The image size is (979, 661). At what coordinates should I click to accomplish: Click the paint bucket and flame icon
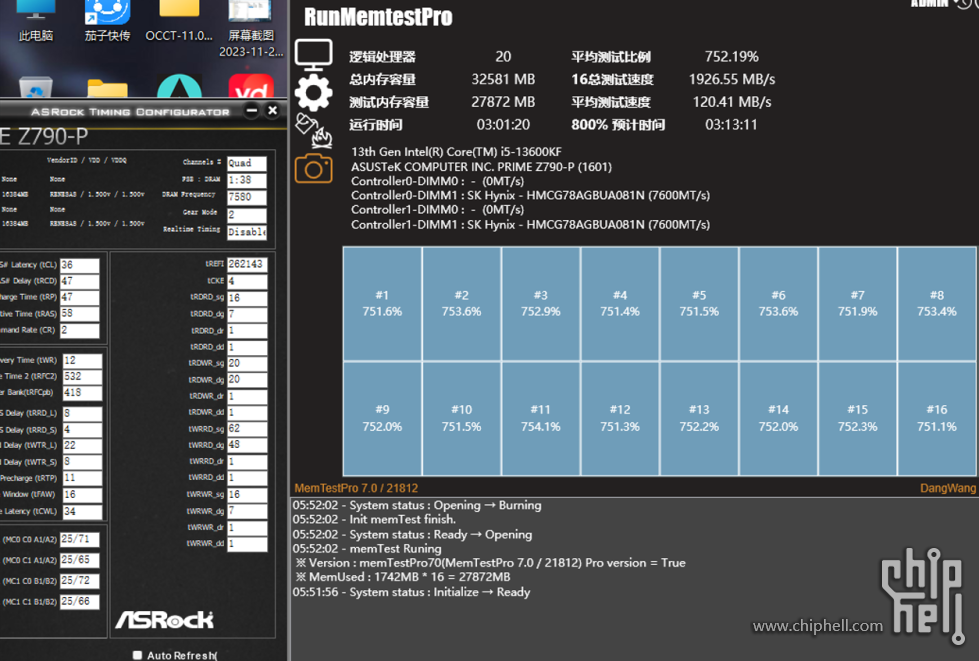[313, 130]
